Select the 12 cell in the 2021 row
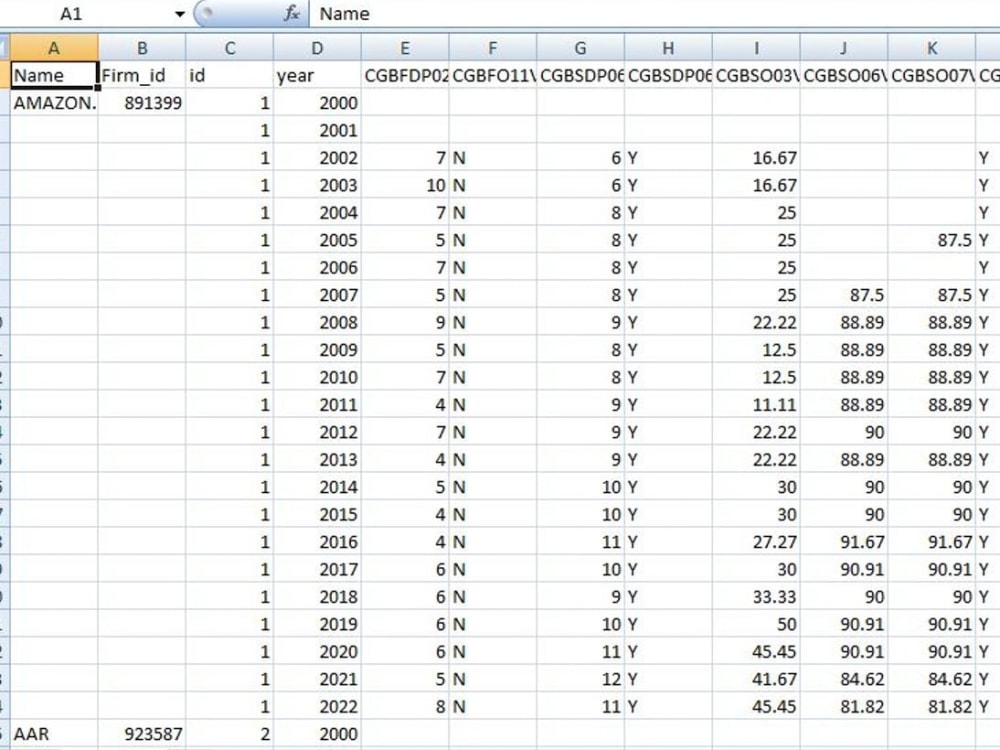1000x750 pixels. 580,679
